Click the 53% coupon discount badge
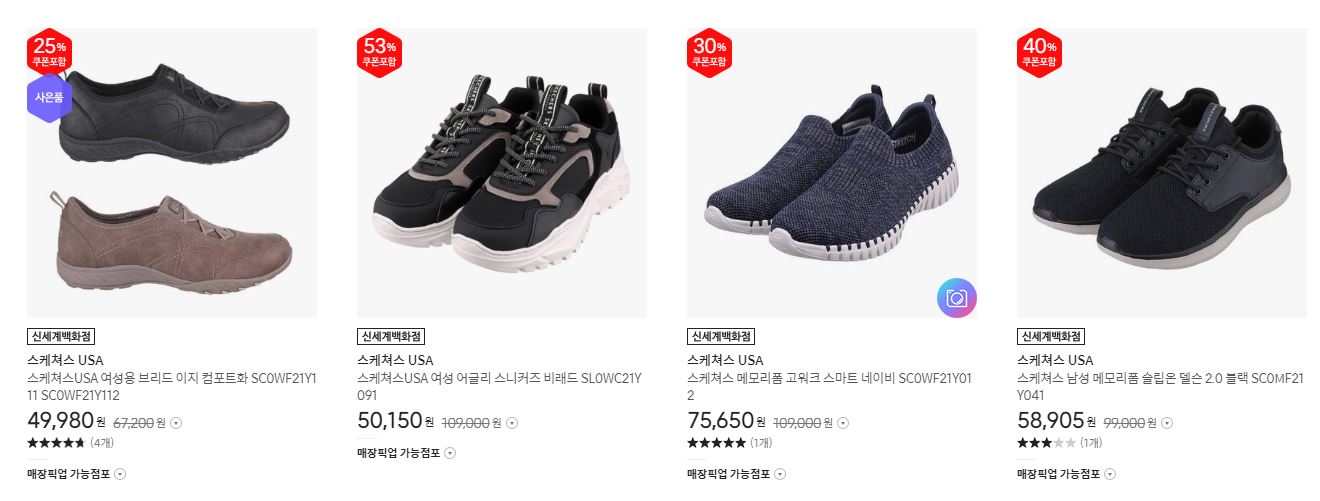The width and height of the screenshot is (1320, 501). coord(379,52)
